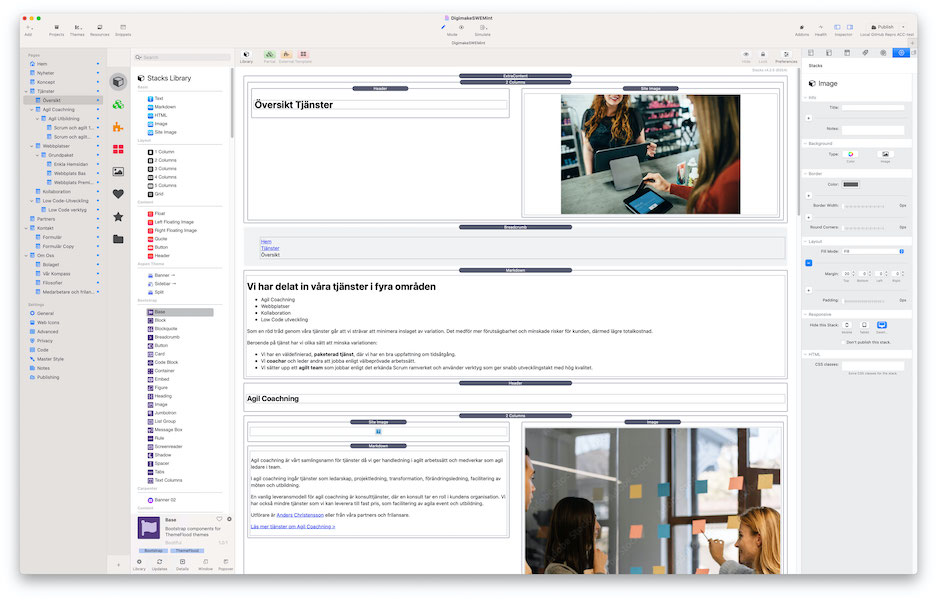The image size is (937, 600).
Task: Check the Don't publish this stack option
Action: click(845, 342)
